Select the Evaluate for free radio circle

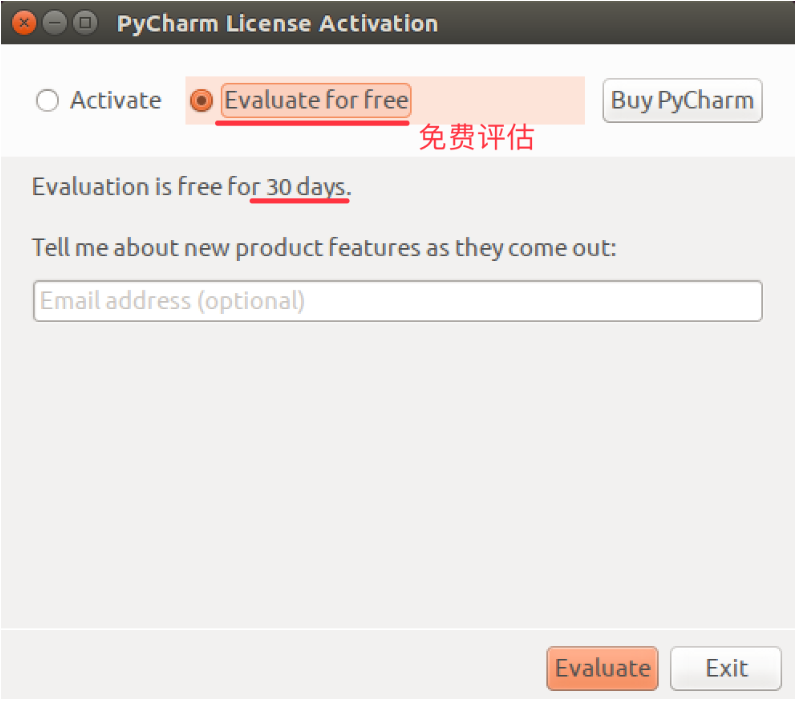[x=201, y=100]
